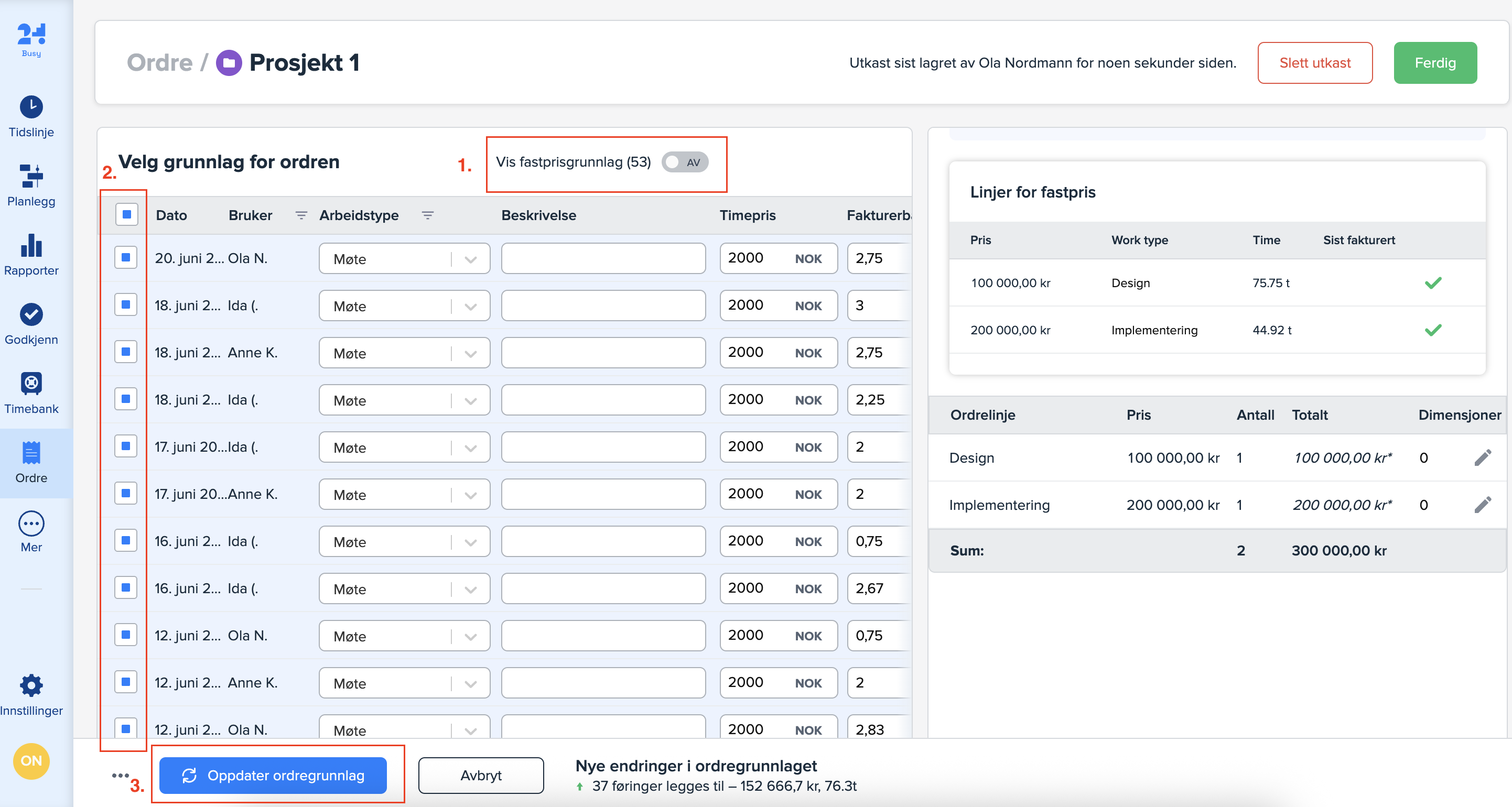
Task: Open the Mer menu in sidebar
Action: [x=31, y=523]
